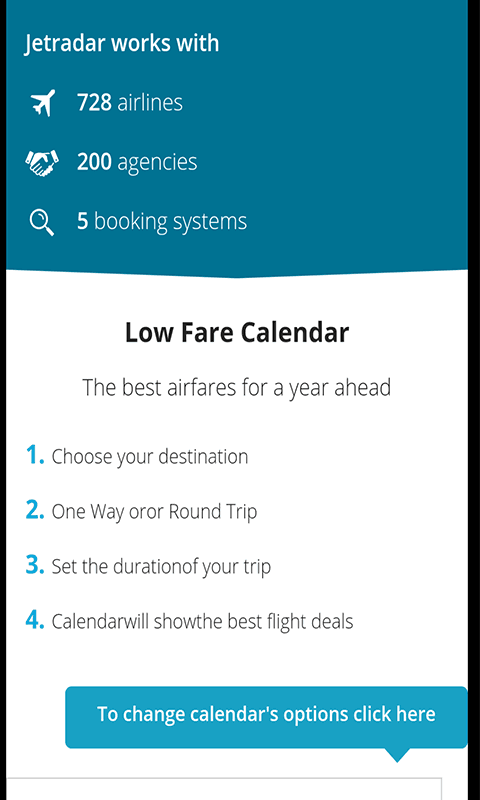The height and width of the screenshot is (800, 480).
Task: Click the tooltip pointer arrow below the blue button
Action: click(x=396, y=755)
